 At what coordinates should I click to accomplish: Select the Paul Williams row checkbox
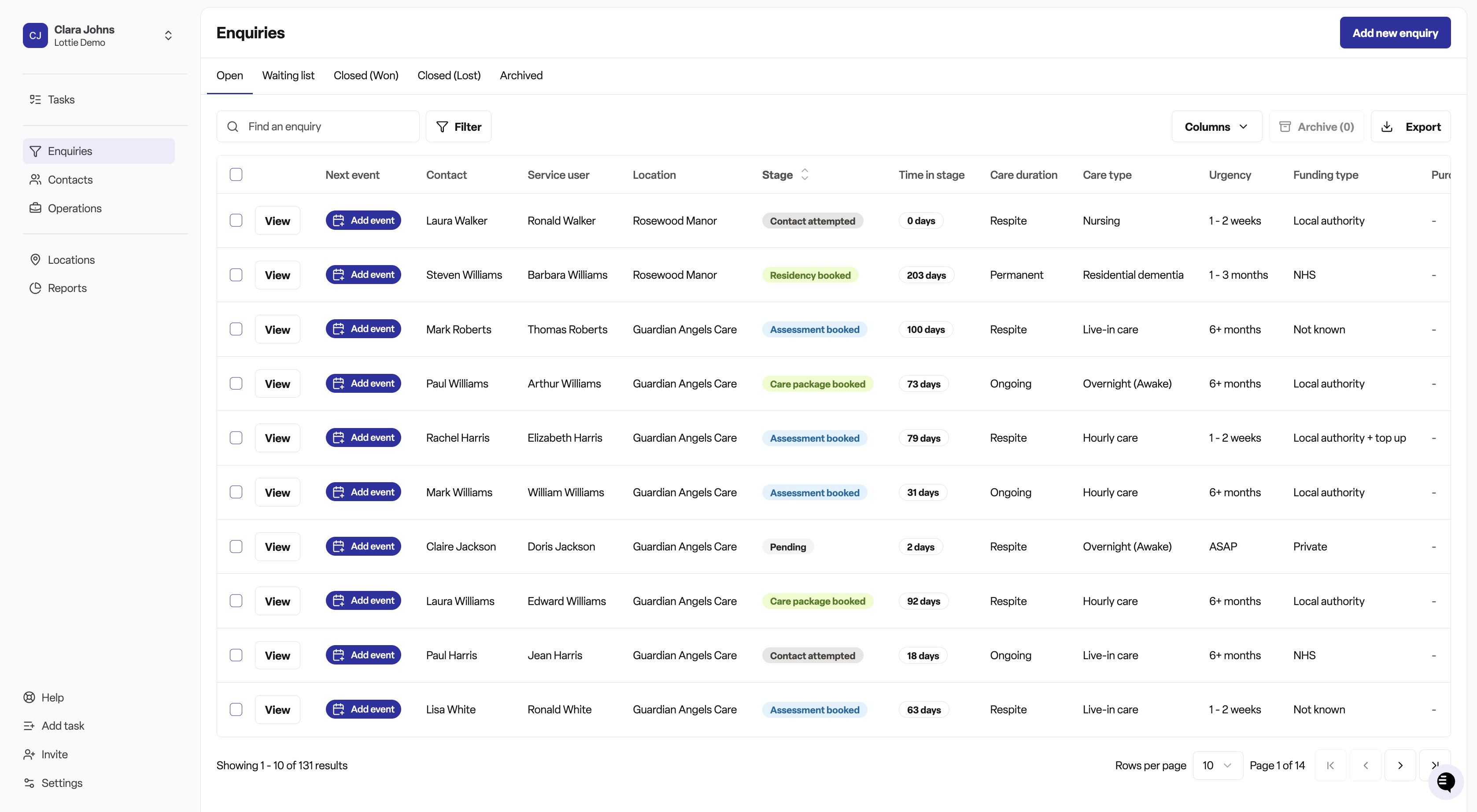tap(236, 383)
